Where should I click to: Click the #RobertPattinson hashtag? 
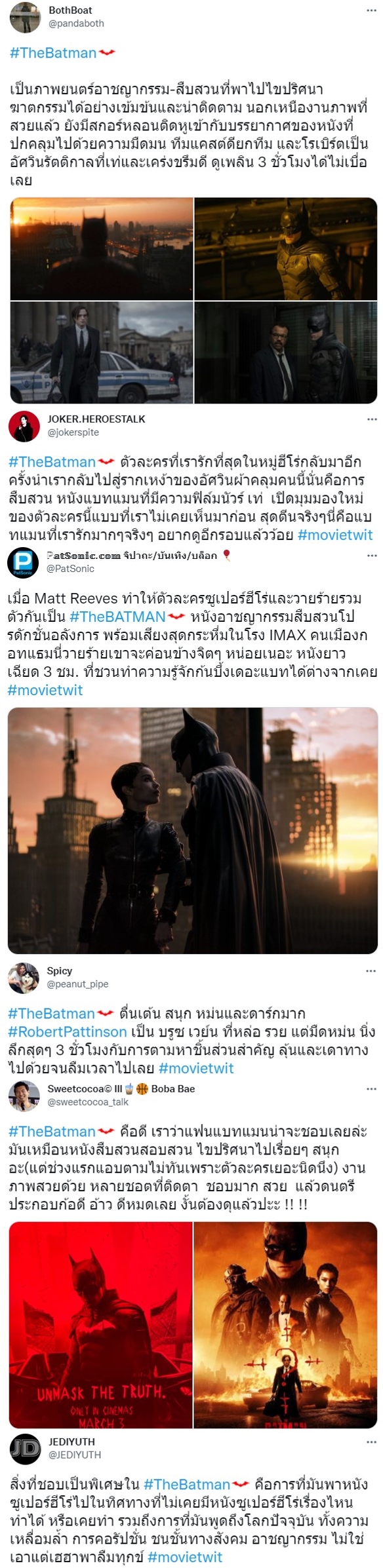(x=68, y=1031)
